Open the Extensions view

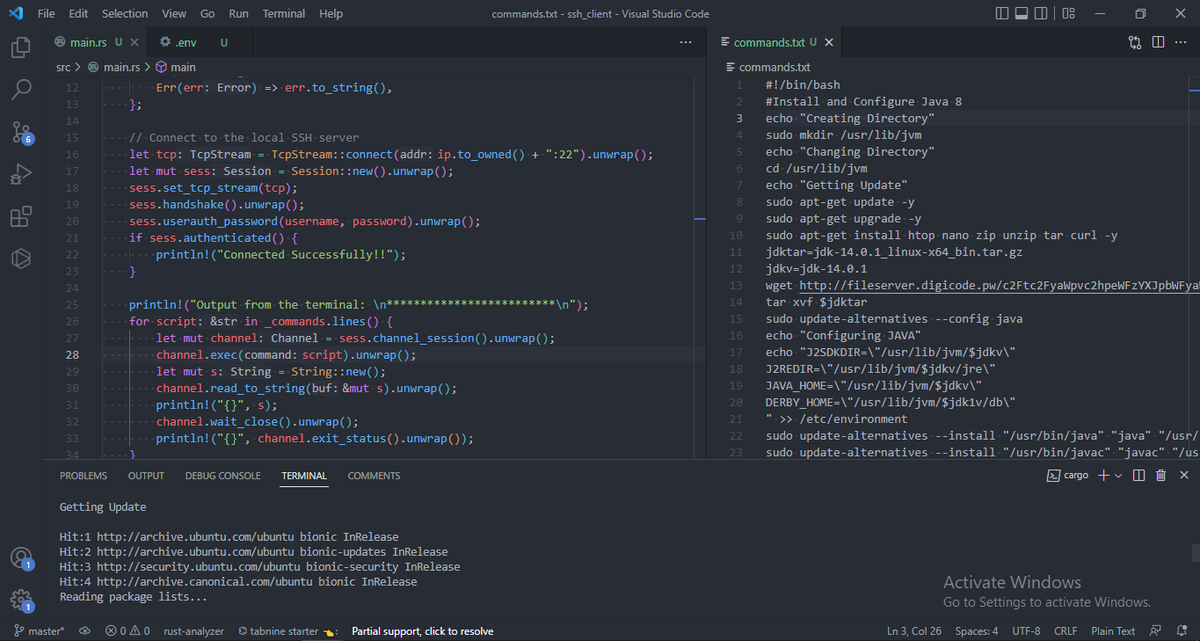pos(21,217)
